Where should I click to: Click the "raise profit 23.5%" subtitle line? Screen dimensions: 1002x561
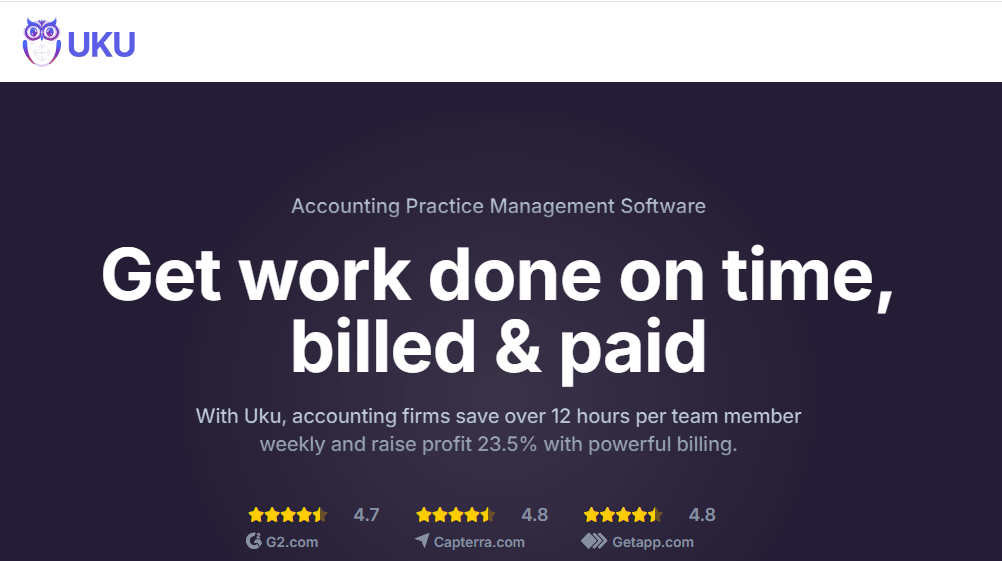tap(498, 443)
